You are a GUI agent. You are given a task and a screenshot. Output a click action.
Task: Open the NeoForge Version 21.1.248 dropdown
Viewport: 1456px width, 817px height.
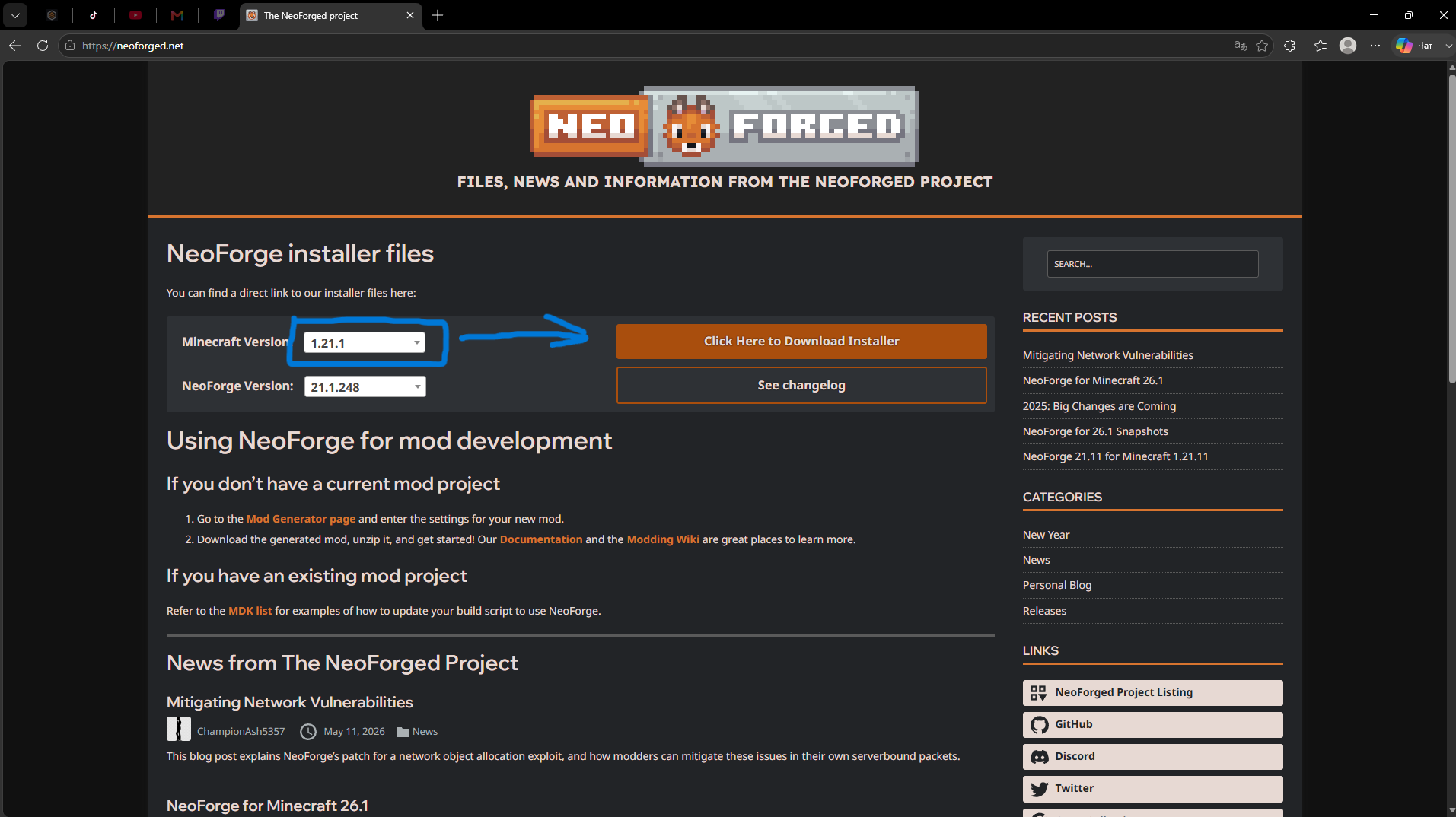pyautogui.click(x=365, y=386)
